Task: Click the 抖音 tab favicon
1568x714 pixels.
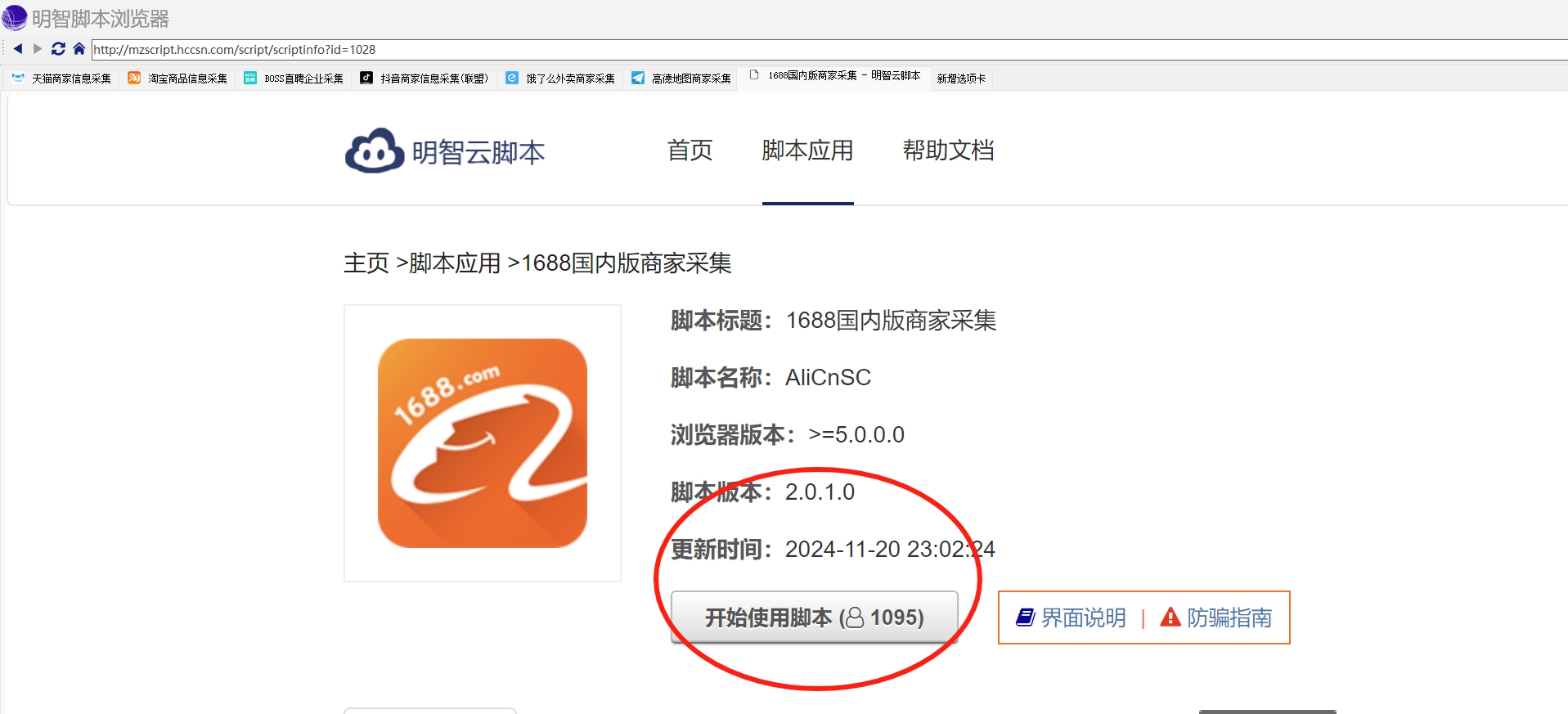Action: tap(366, 78)
